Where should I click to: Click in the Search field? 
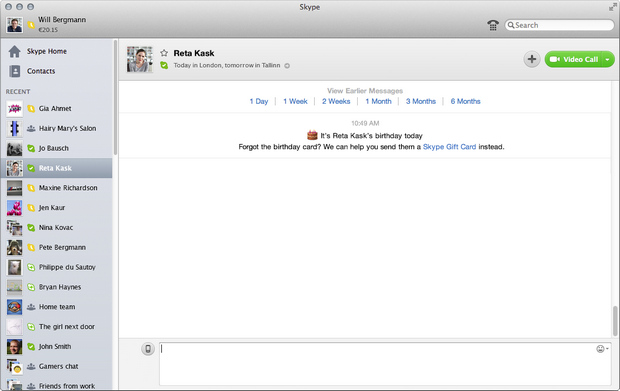tap(559, 25)
